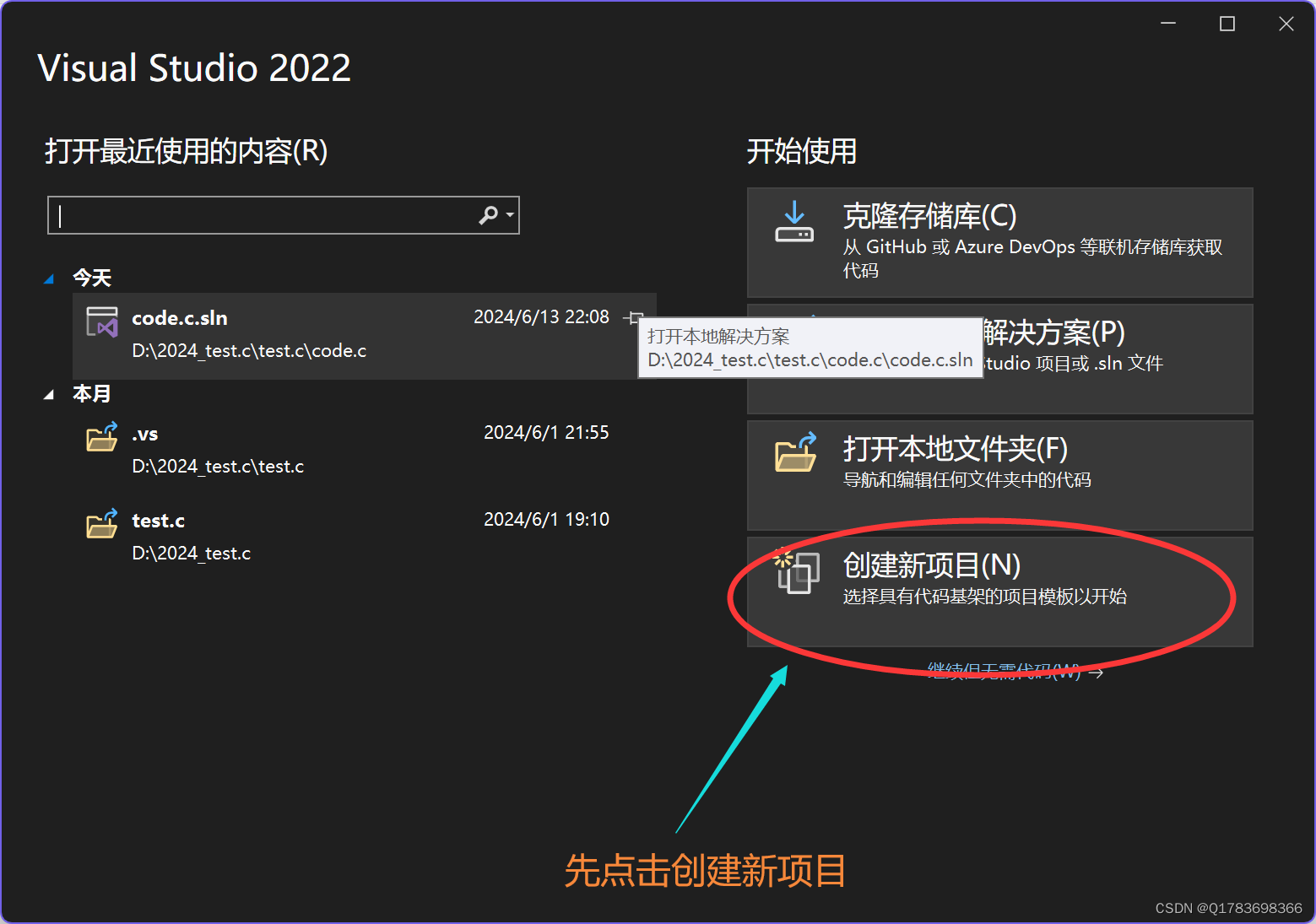Click the open local folder icon
Image resolution: width=1316 pixels, height=924 pixels.
pos(796,452)
